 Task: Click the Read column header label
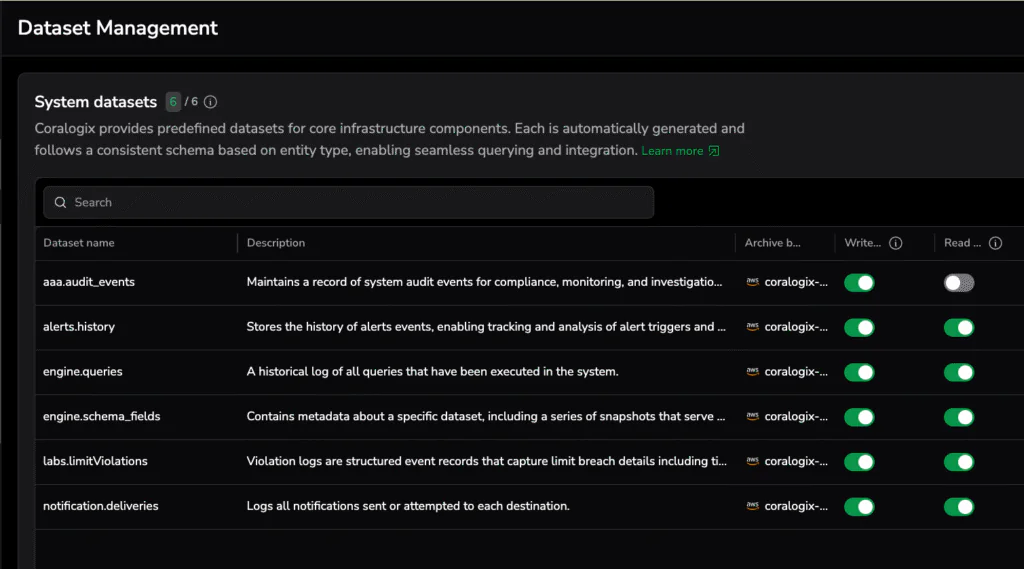962,243
